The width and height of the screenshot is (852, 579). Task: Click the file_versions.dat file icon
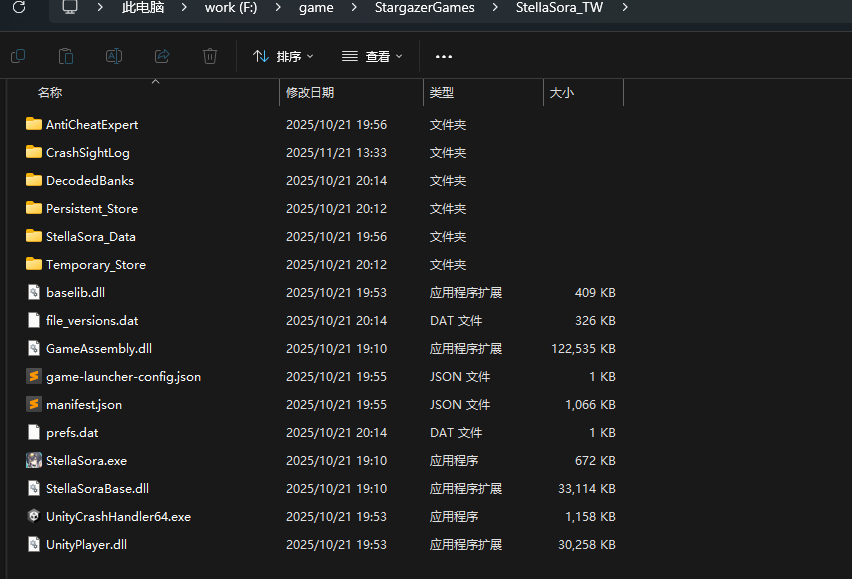(x=34, y=320)
